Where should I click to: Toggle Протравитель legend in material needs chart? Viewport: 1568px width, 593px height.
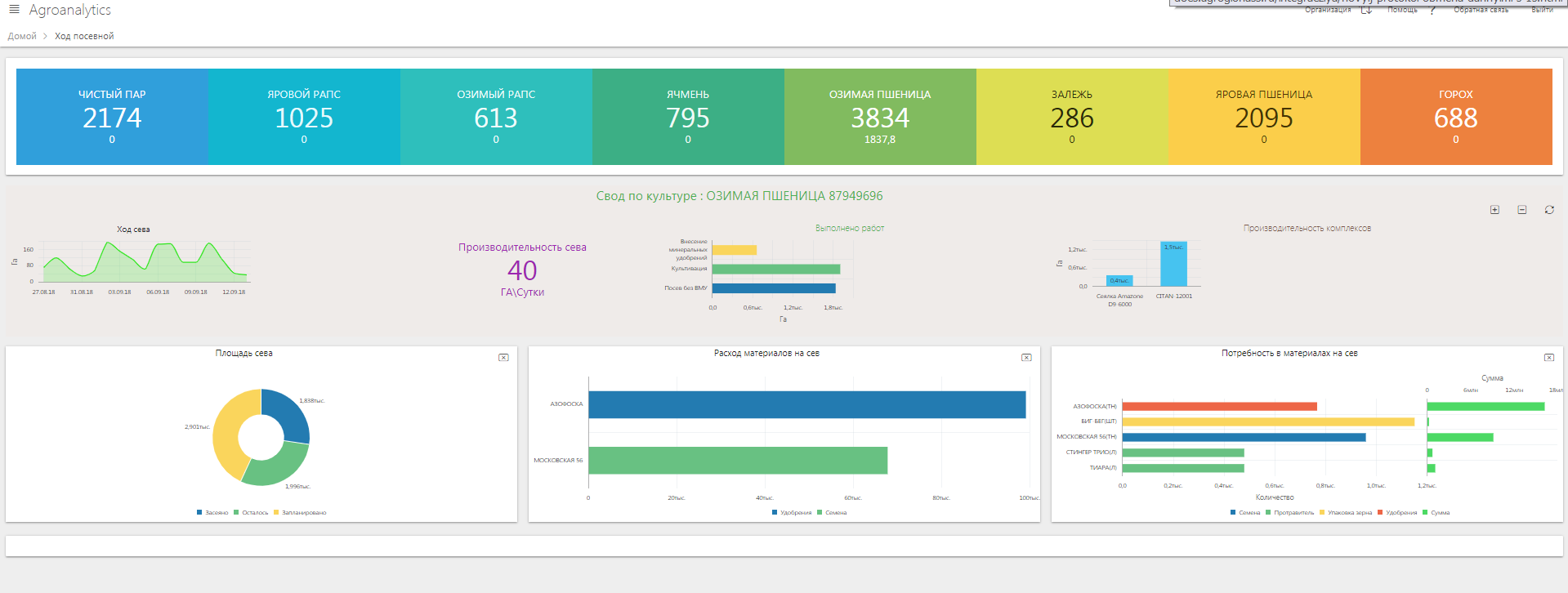click(1289, 513)
